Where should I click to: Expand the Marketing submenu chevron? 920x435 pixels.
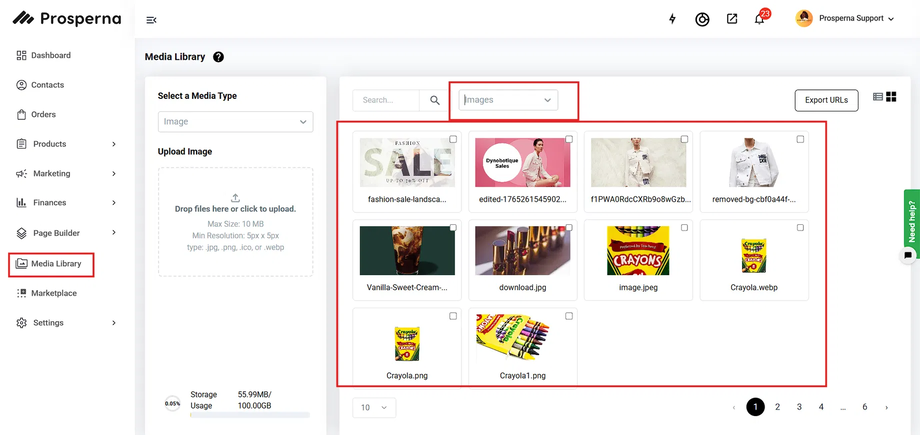pyautogui.click(x=114, y=174)
